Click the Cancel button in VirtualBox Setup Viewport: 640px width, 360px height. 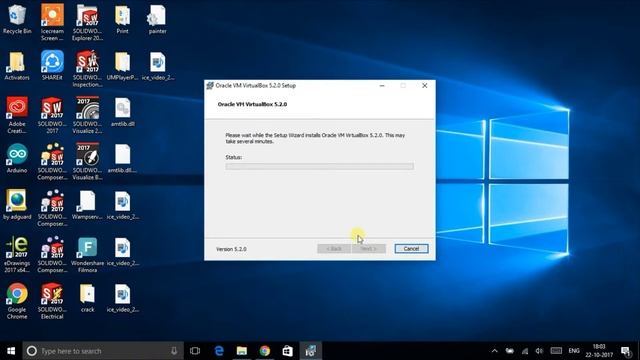click(411, 249)
